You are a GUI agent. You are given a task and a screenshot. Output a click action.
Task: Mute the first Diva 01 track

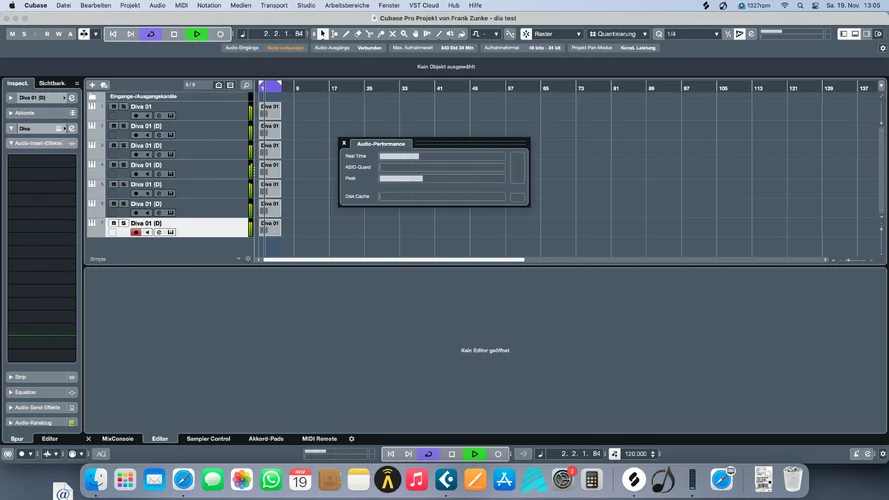pos(113,106)
